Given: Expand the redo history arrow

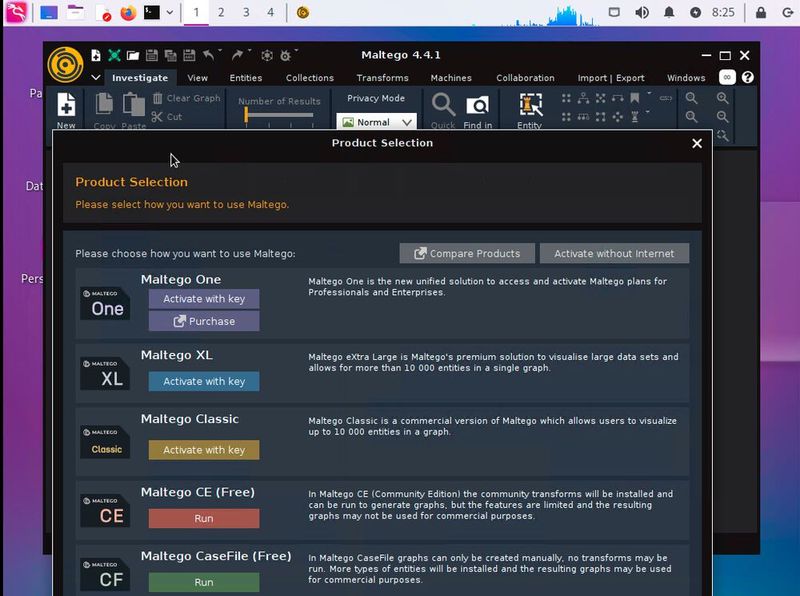Looking at the screenshot, I should coord(247,50).
